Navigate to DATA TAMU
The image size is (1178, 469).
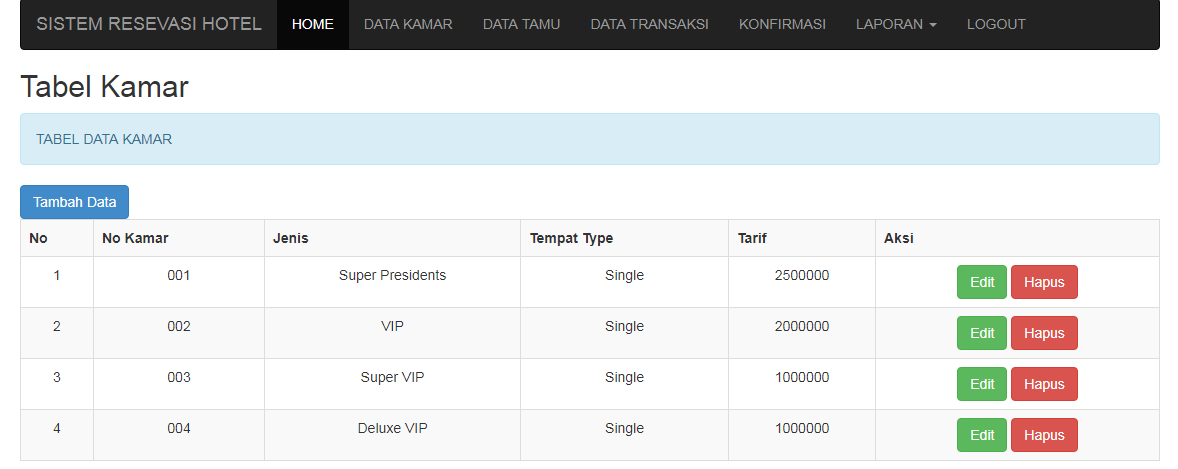click(521, 24)
